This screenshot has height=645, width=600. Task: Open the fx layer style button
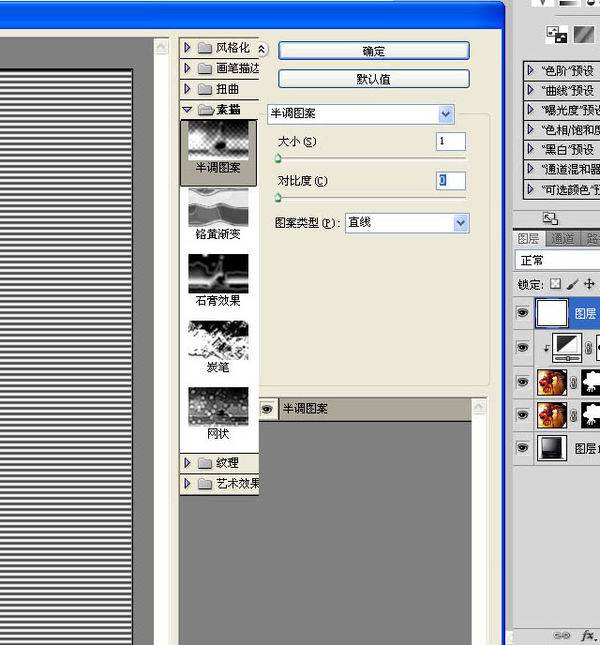tap(588, 636)
